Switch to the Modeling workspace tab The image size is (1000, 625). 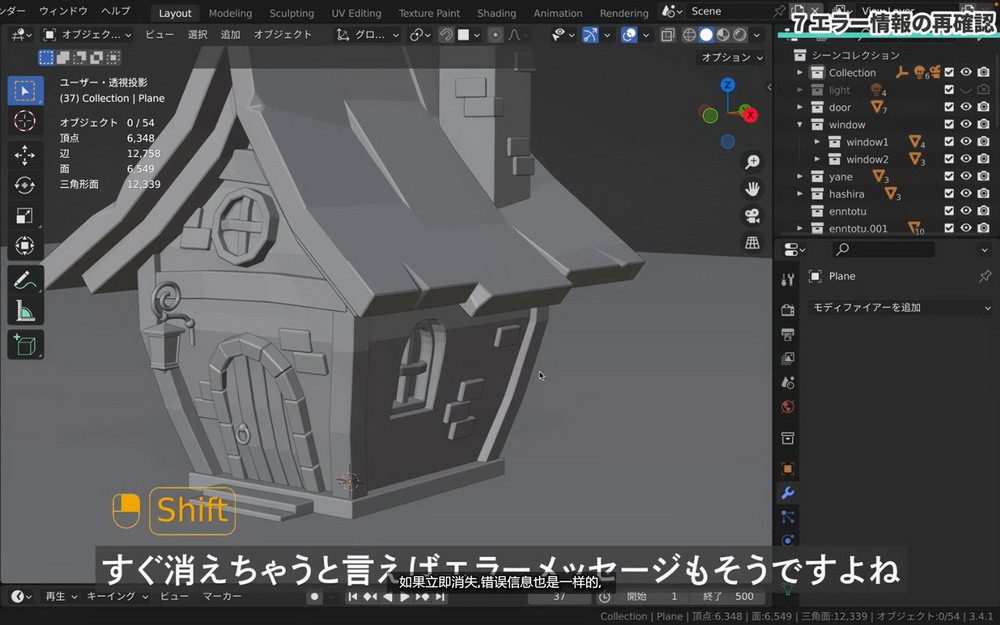230,13
